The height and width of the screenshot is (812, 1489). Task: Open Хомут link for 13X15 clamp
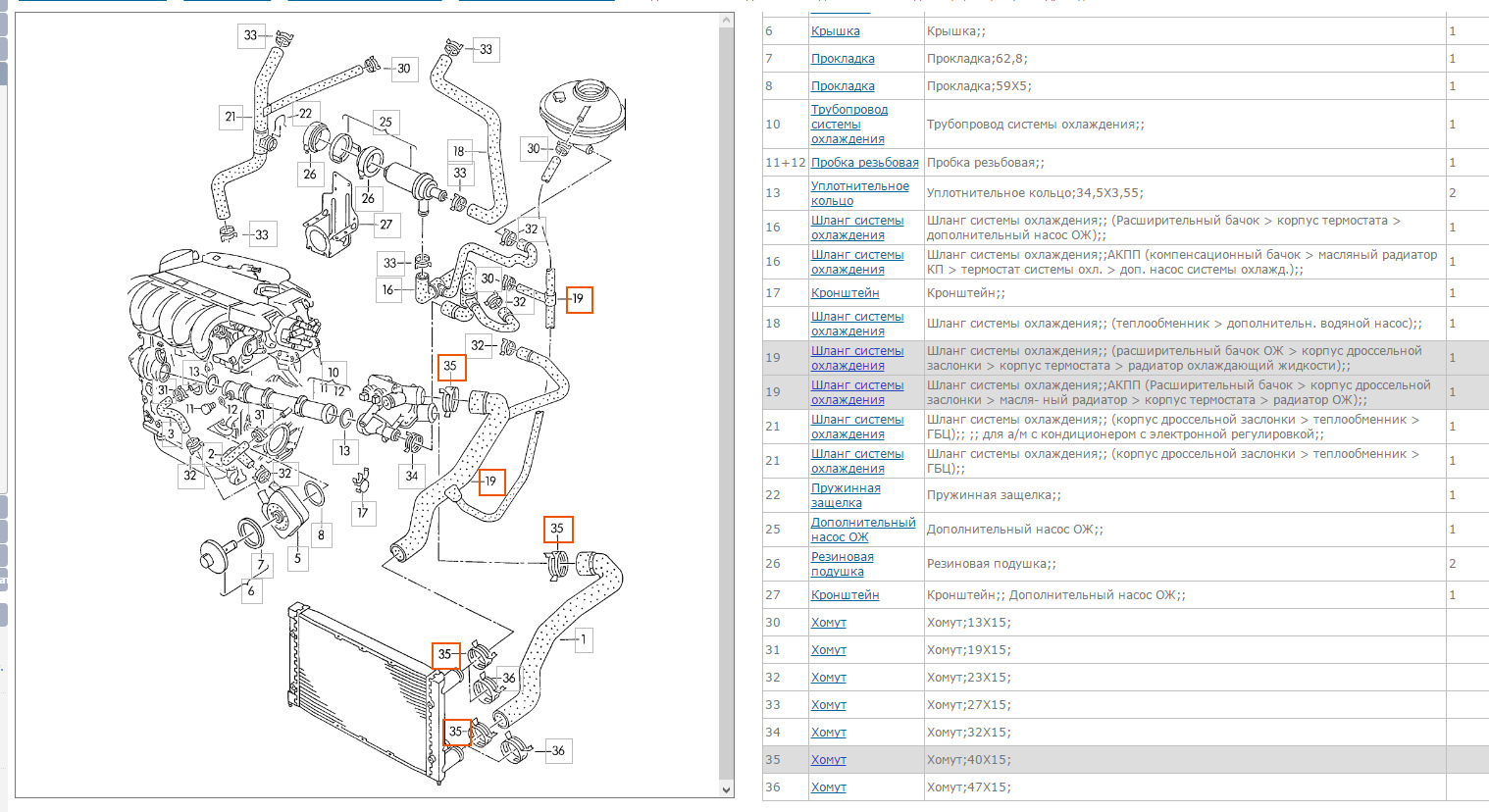[829, 623]
